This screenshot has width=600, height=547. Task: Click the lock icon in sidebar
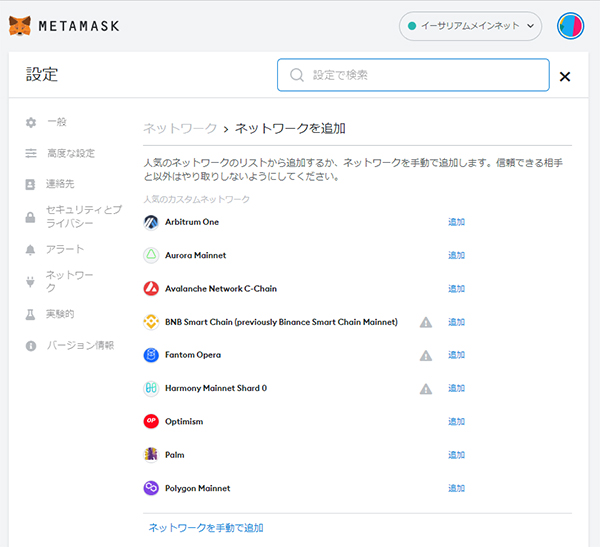(x=30, y=217)
